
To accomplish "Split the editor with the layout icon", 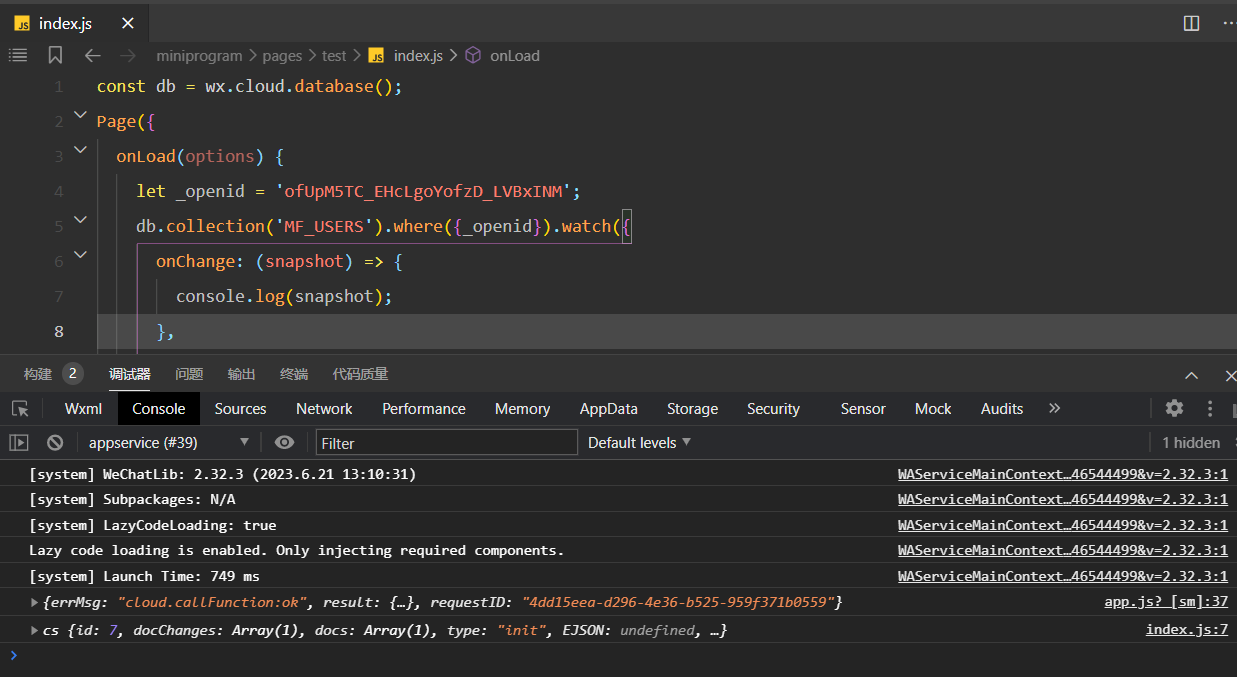I will (x=1191, y=23).
